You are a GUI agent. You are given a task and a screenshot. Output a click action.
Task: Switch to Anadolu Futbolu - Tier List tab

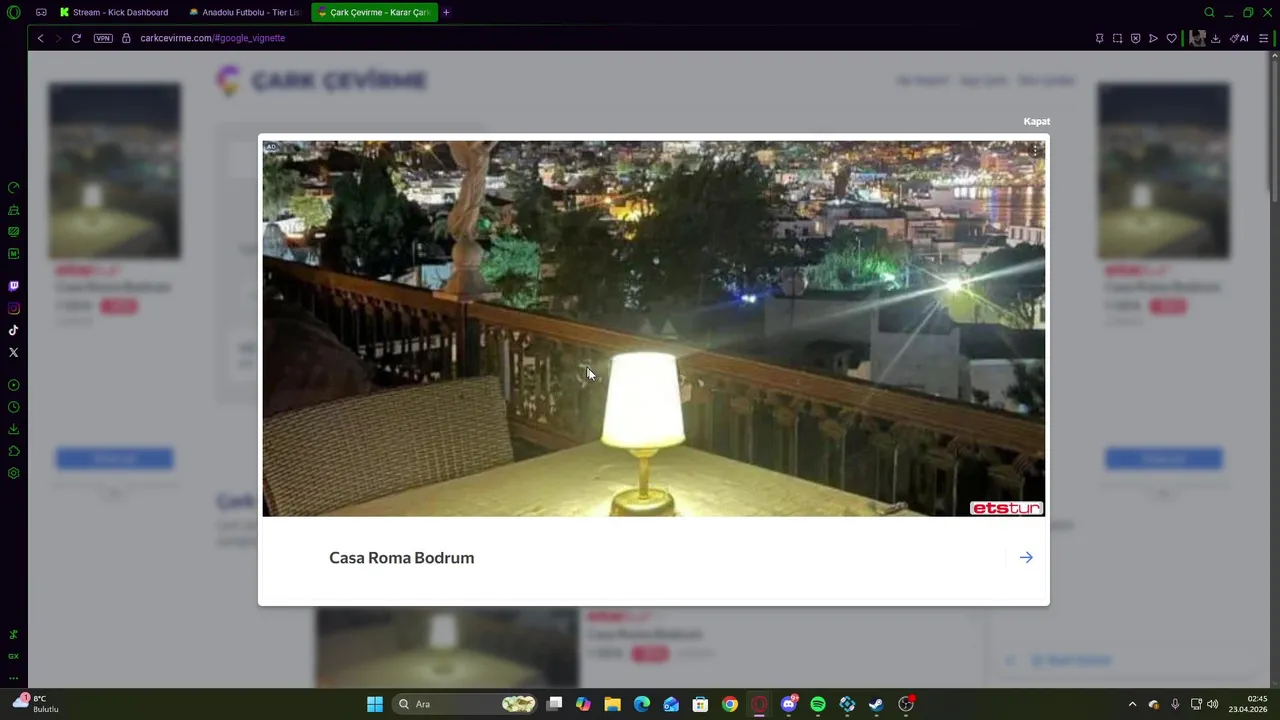(x=245, y=12)
